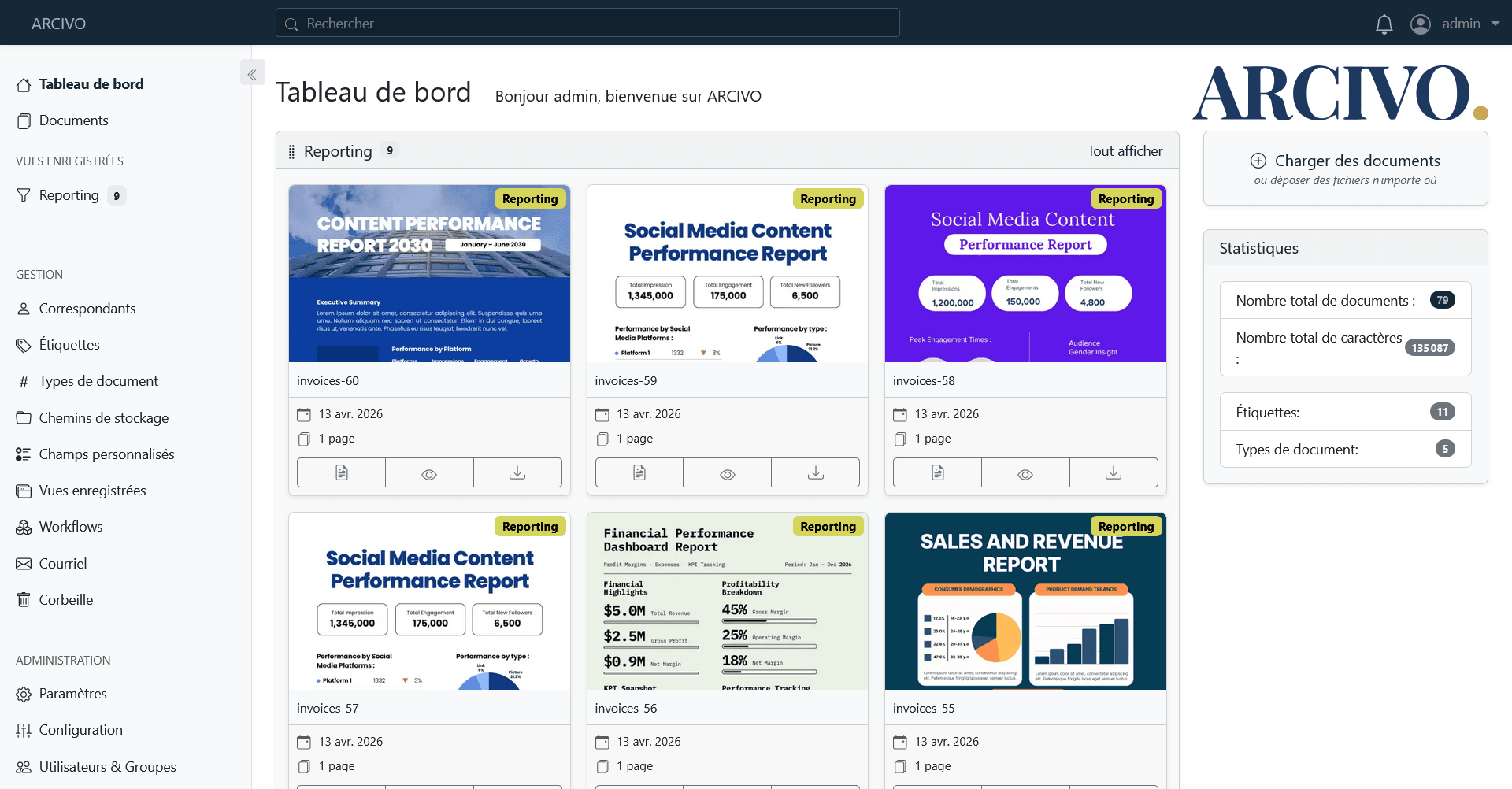Preview invoices-58 with eye icon
Image resolution: width=1512 pixels, height=789 pixels.
(1025, 472)
